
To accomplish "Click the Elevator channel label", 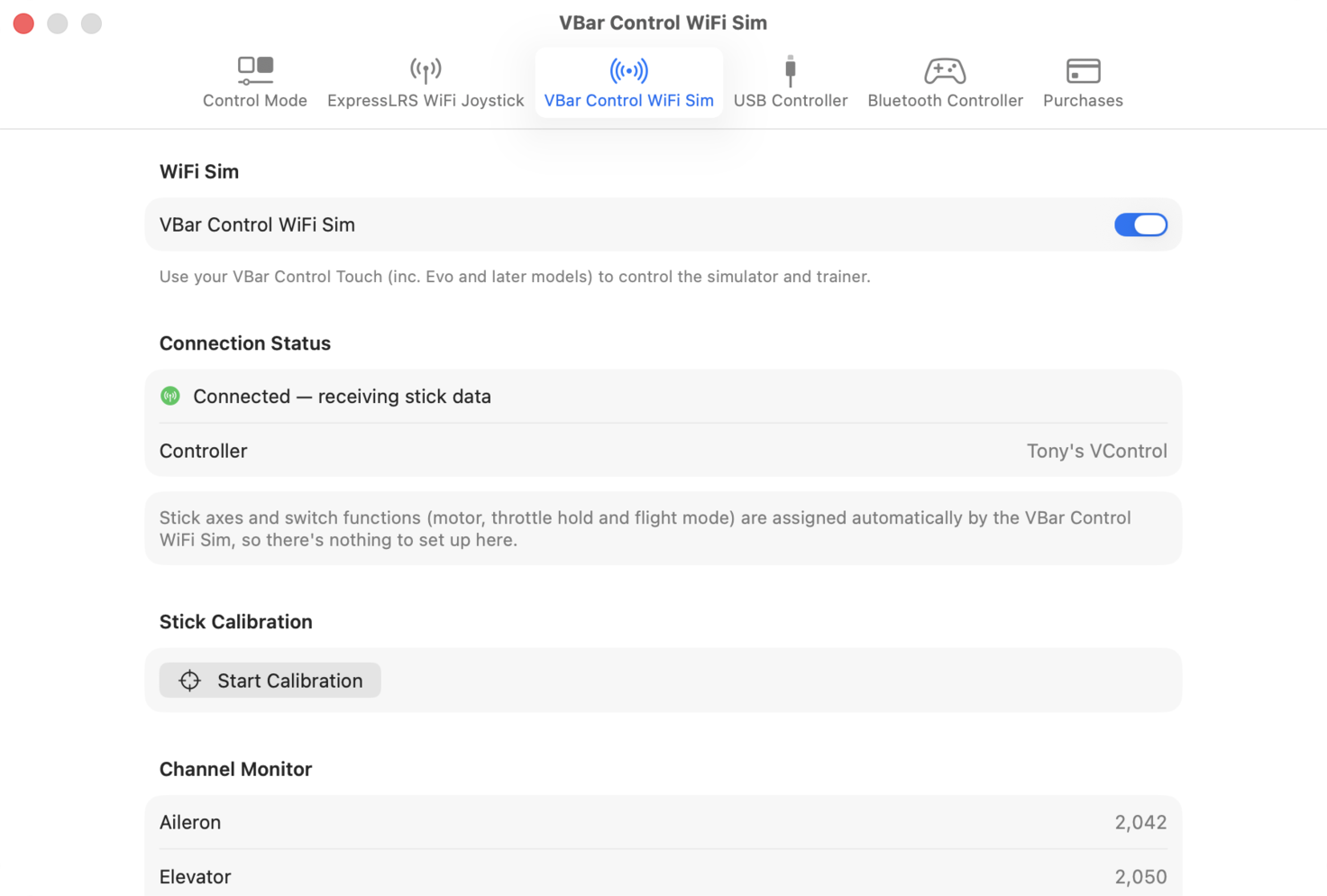I will click(x=196, y=877).
